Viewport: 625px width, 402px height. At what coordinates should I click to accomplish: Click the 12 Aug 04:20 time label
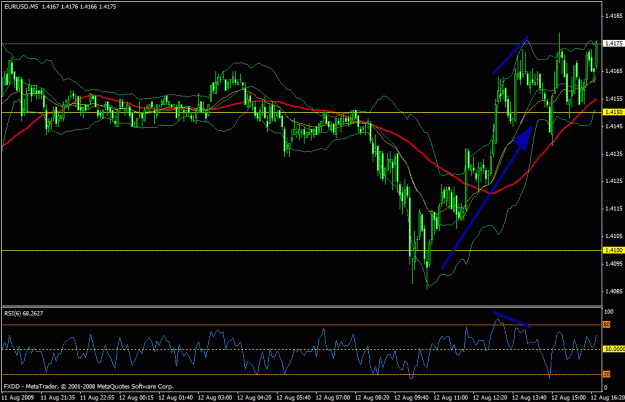click(x=254, y=398)
